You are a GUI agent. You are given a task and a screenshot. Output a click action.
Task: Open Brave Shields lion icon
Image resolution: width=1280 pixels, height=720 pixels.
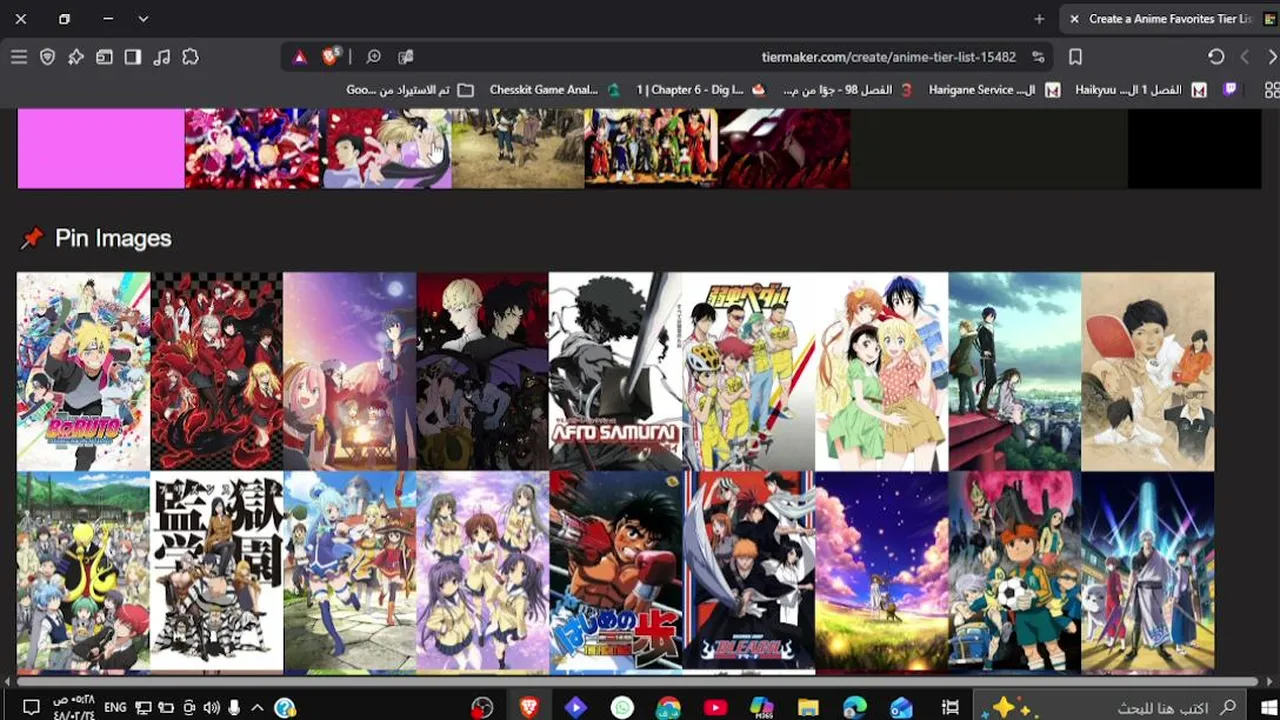pos(330,57)
